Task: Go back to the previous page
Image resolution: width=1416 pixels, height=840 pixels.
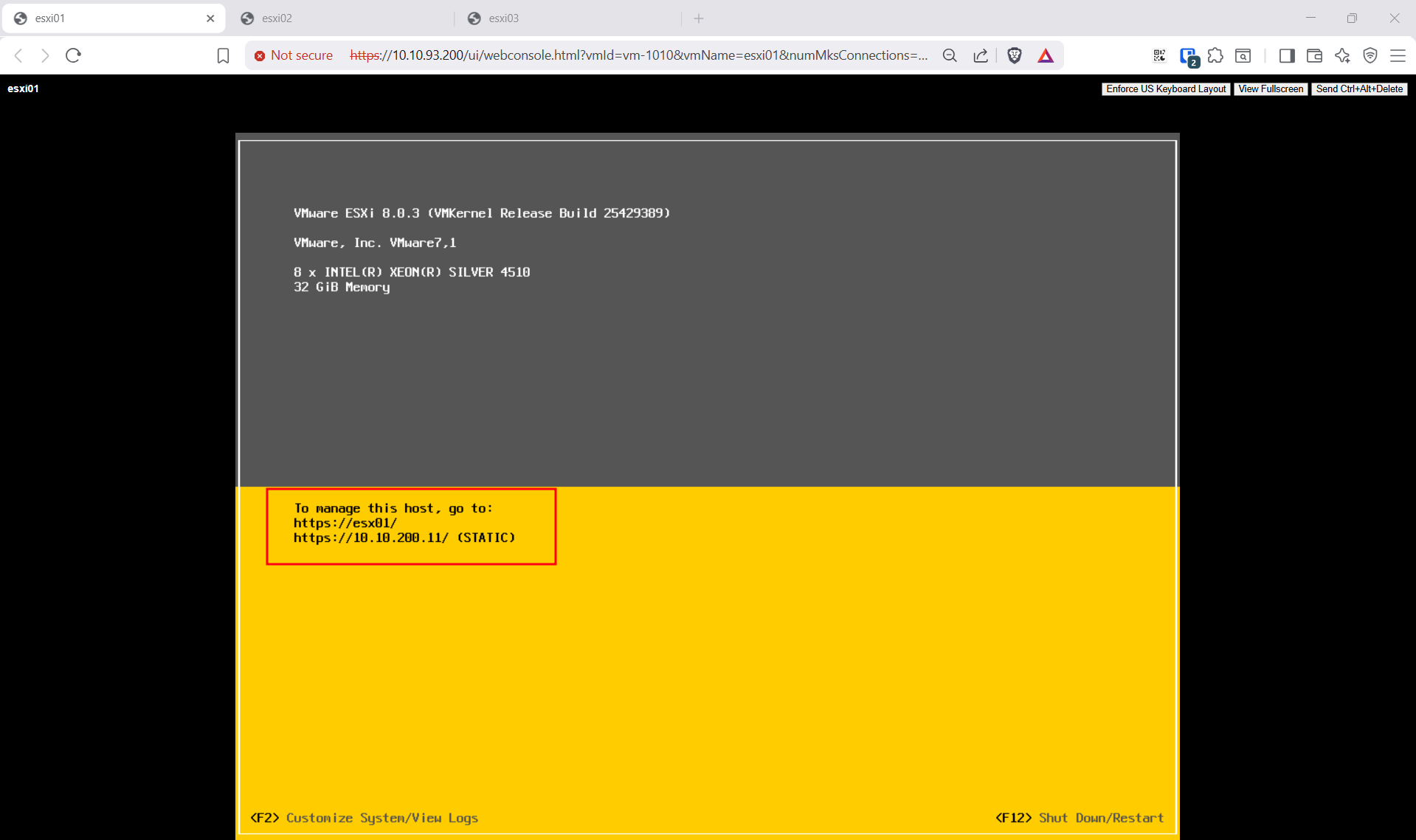Action: coord(19,55)
